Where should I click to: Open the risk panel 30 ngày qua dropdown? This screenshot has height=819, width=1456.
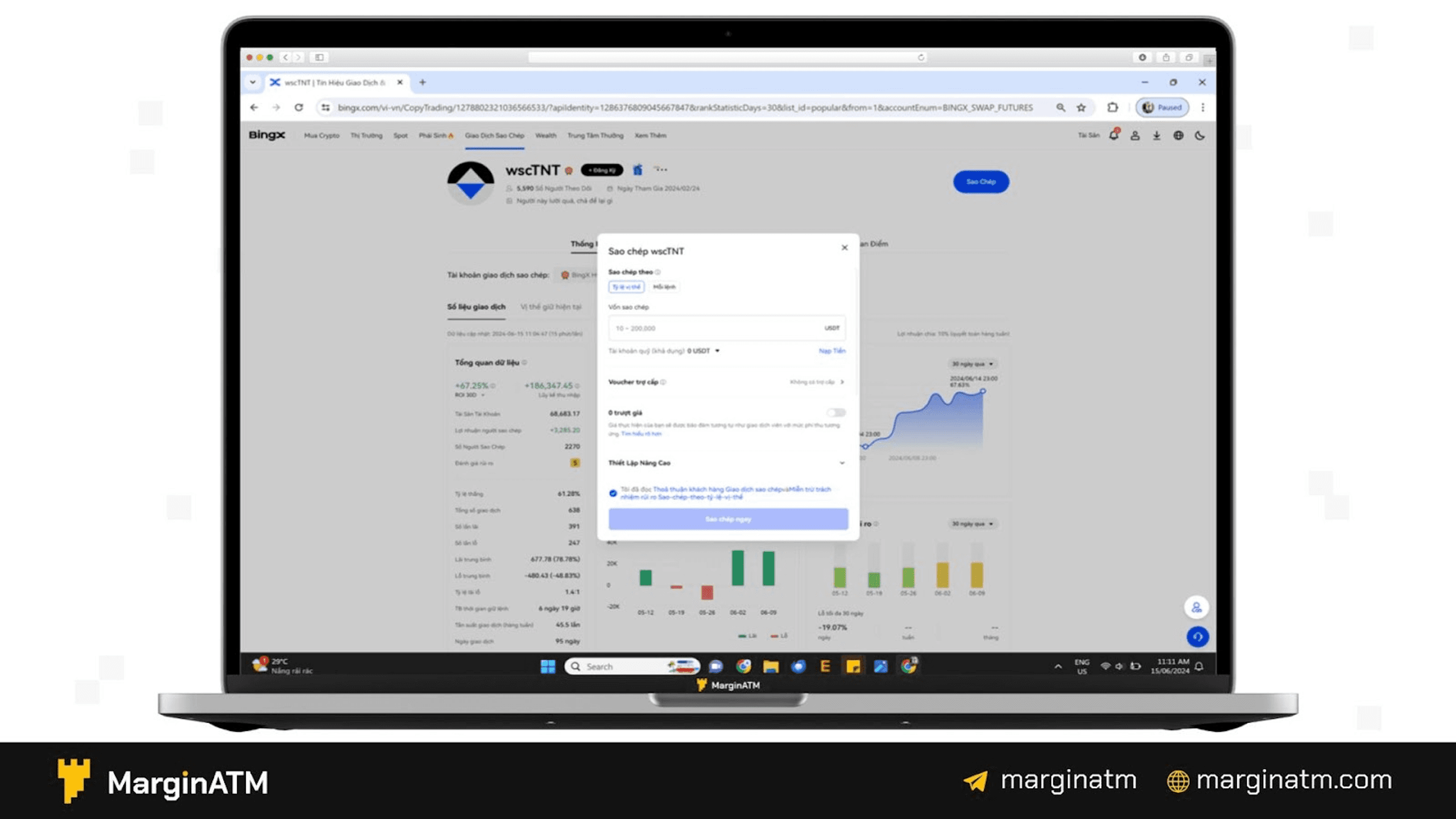coord(973,524)
